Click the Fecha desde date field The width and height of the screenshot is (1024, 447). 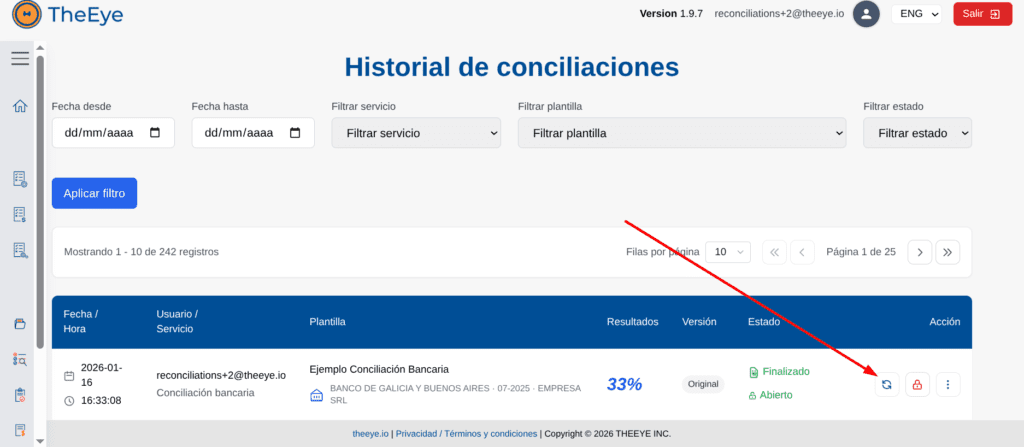(x=112, y=133)
